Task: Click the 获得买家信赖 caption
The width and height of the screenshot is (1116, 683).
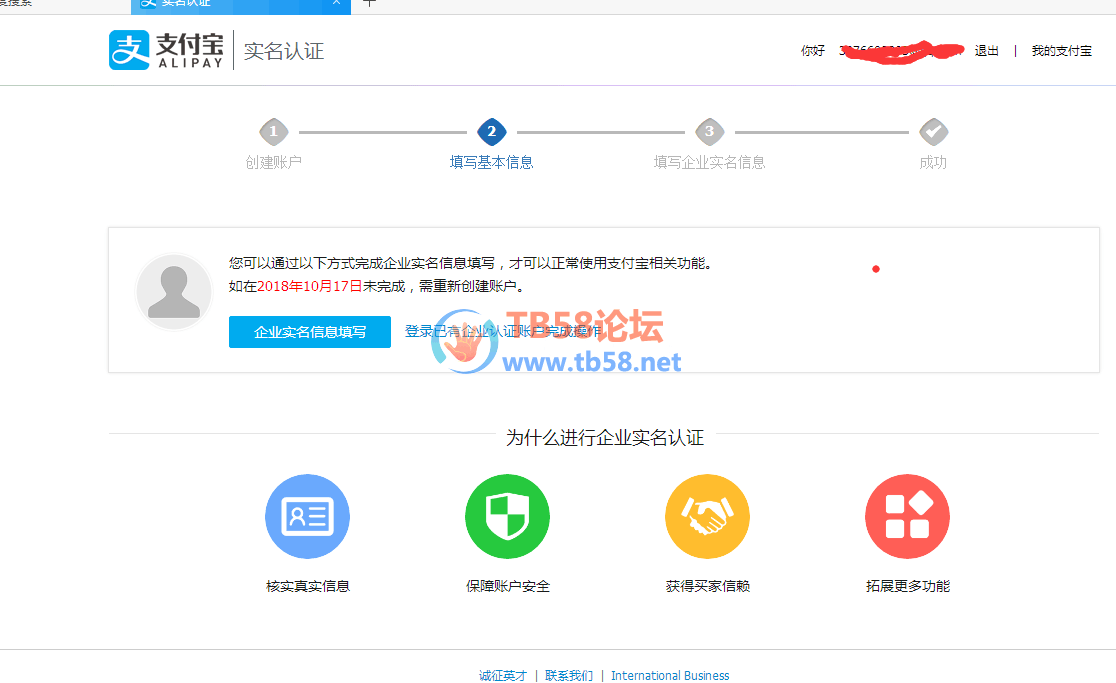Action: click(707, 586)
